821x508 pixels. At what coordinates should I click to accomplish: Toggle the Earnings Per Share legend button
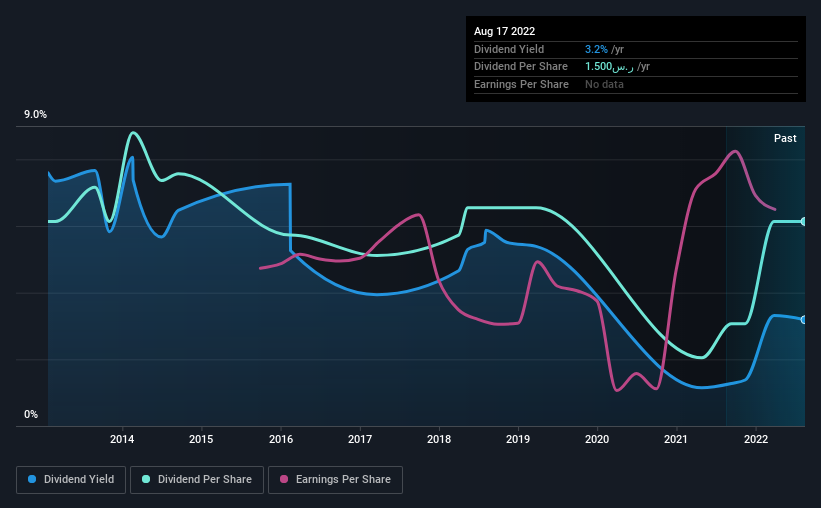pos(335,480)
